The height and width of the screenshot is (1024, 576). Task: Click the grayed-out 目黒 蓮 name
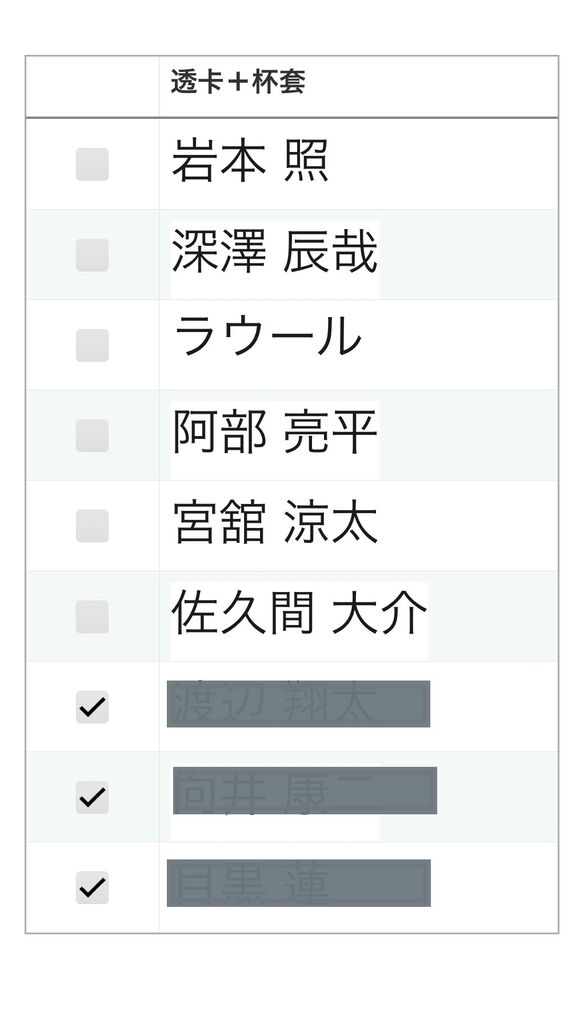click(298, 883)
